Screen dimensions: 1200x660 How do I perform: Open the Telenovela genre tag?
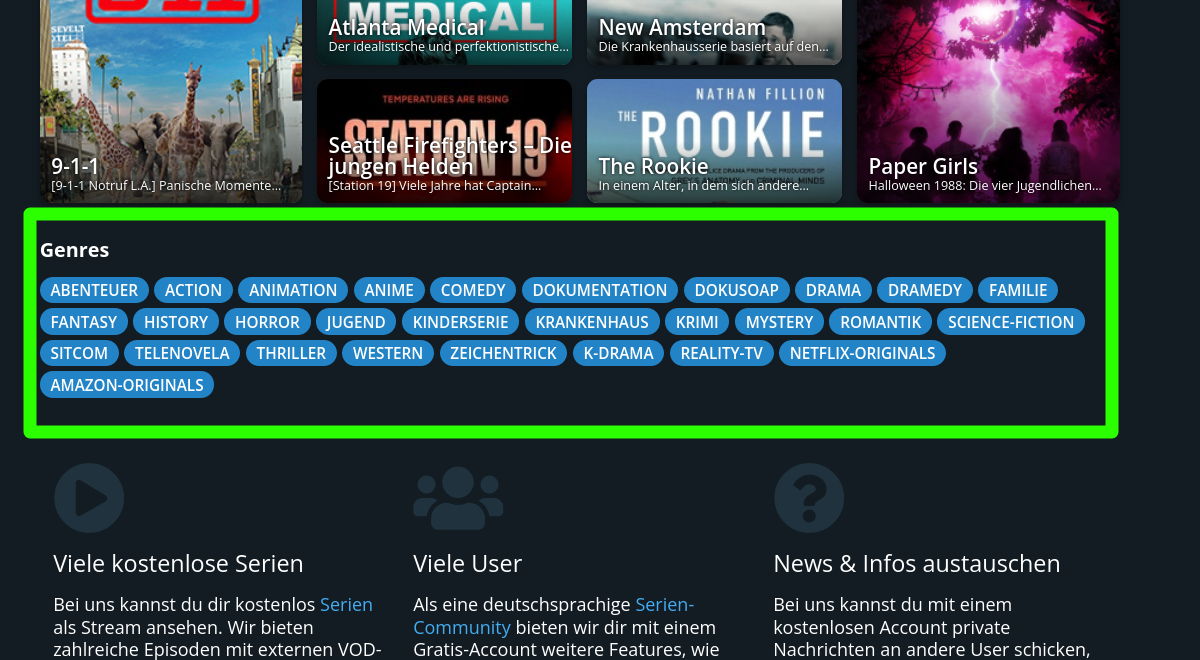[182, 353]
